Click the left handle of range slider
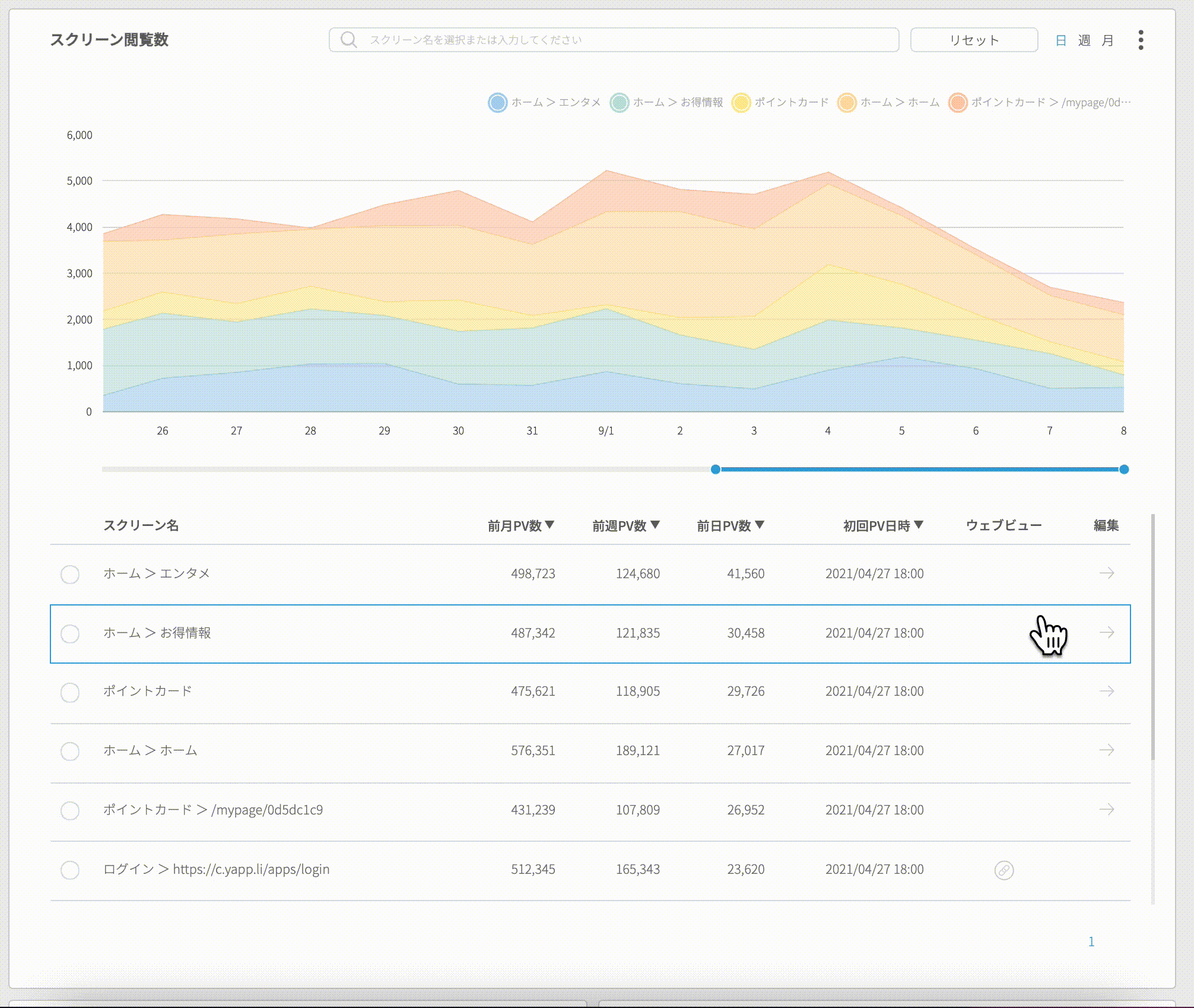The height and width of the screenshot is (1008, 1194). (x=715, y=470)
